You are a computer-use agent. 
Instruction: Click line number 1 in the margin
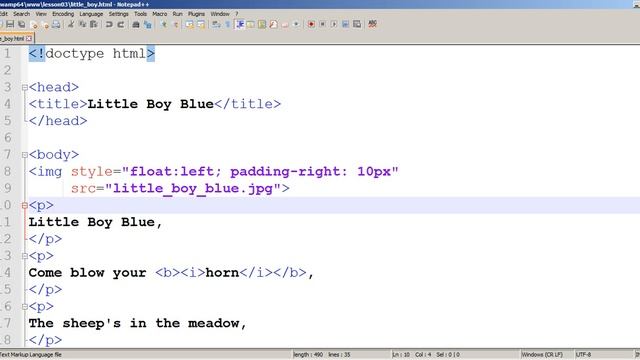tap(7, 53)
